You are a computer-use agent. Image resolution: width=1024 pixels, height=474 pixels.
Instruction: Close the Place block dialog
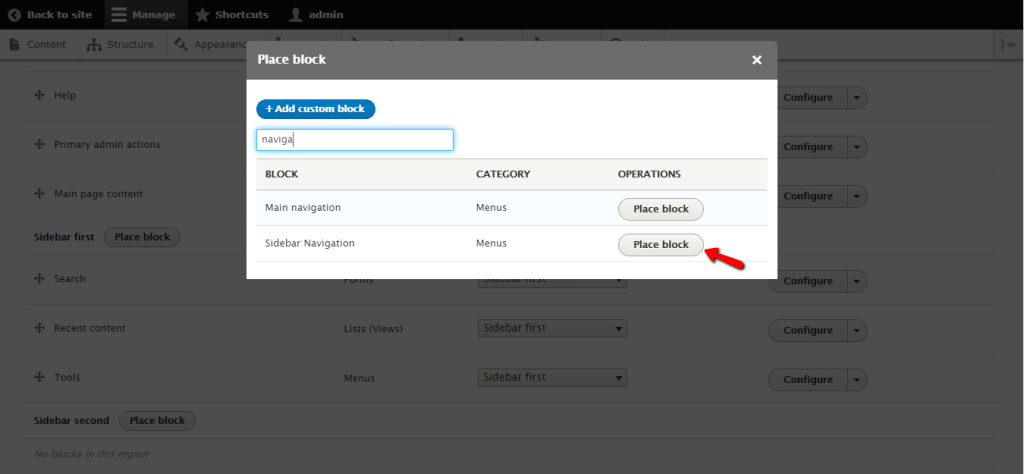757,60
